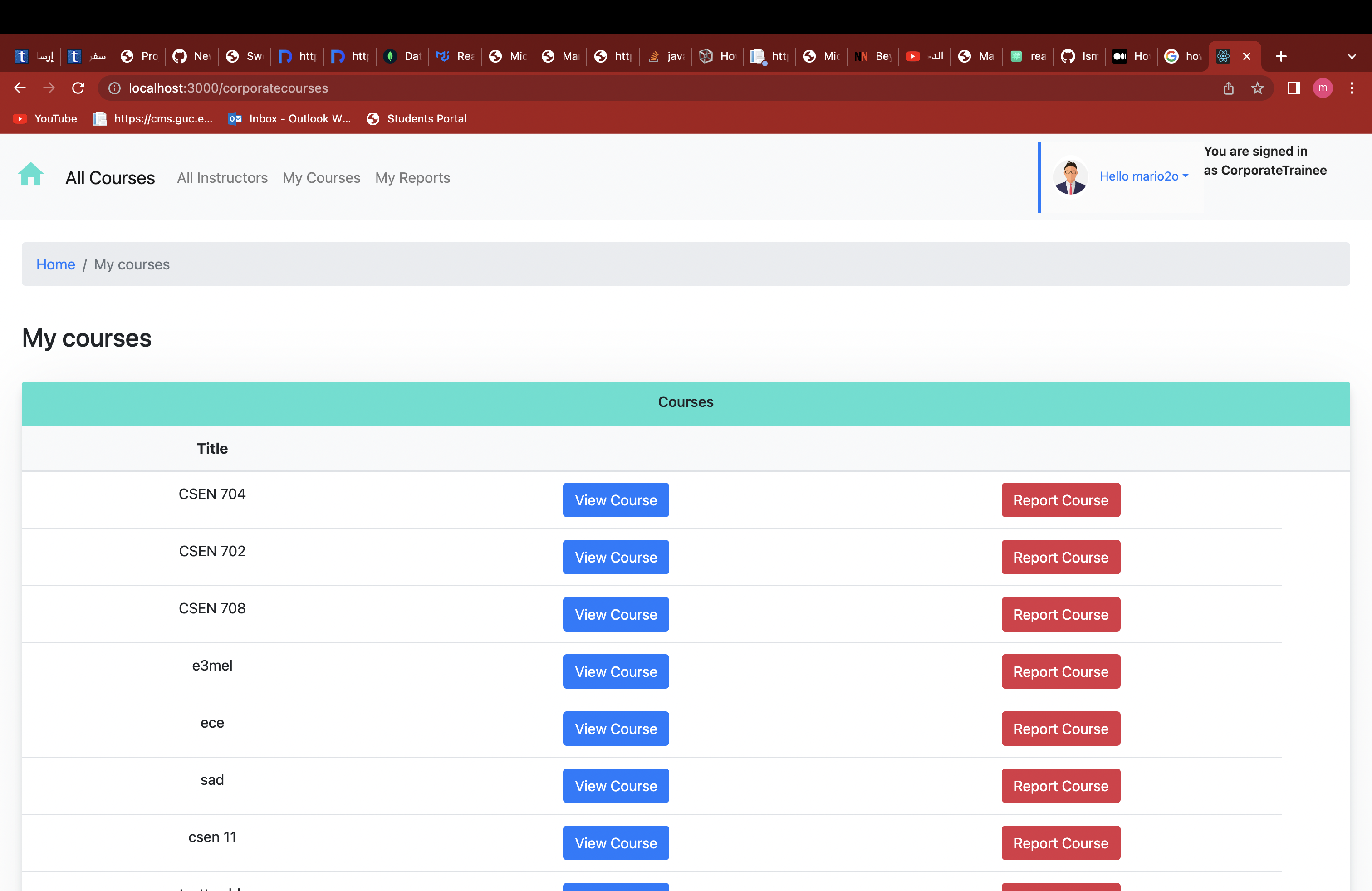Report Course for sad
Screen dimensions: 1372x891
(x=1061, y=786)
